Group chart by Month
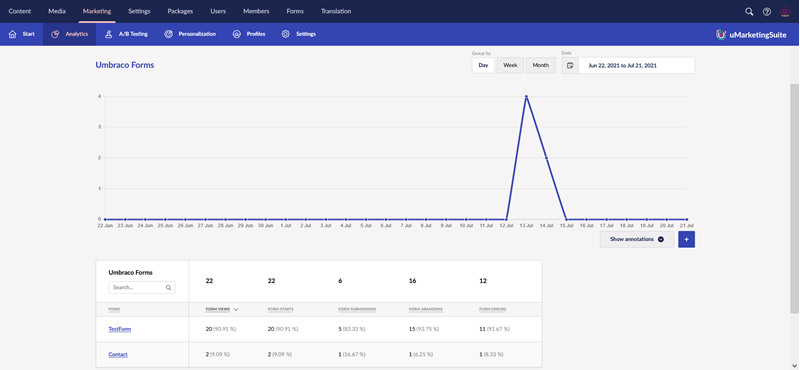800x370 pixels. pyautogui.click(x=541, y=65)
